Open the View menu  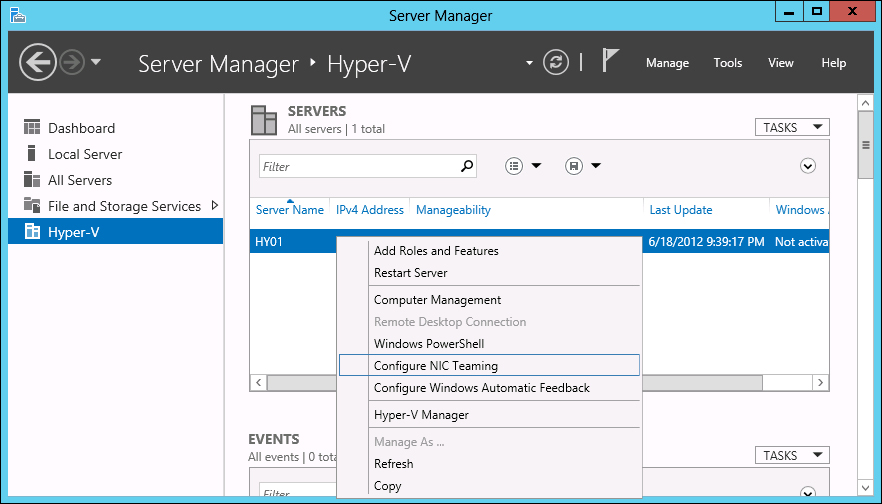781,63
